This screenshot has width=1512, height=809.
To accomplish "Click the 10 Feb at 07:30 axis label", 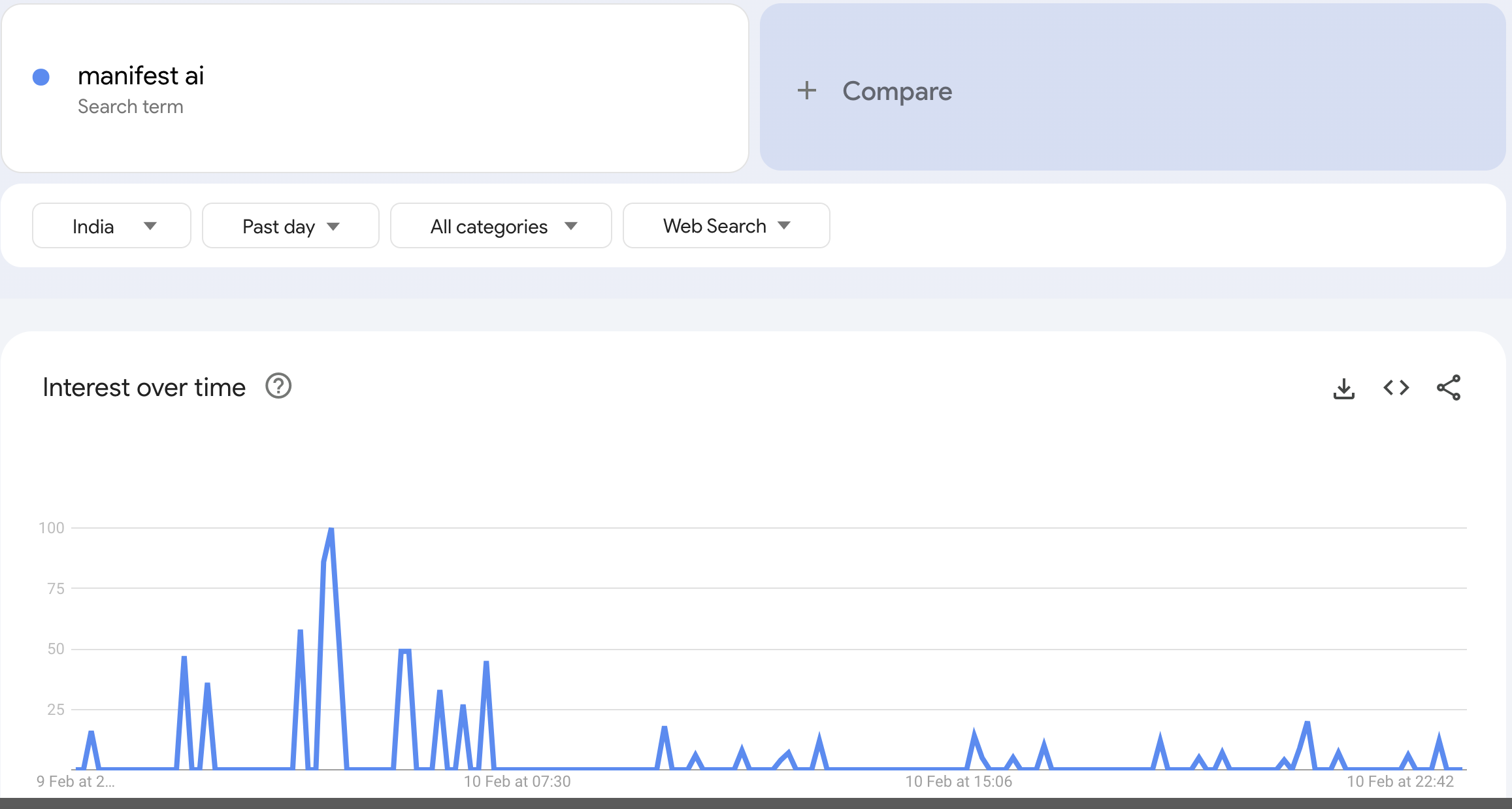I will (x=518, y=782).
